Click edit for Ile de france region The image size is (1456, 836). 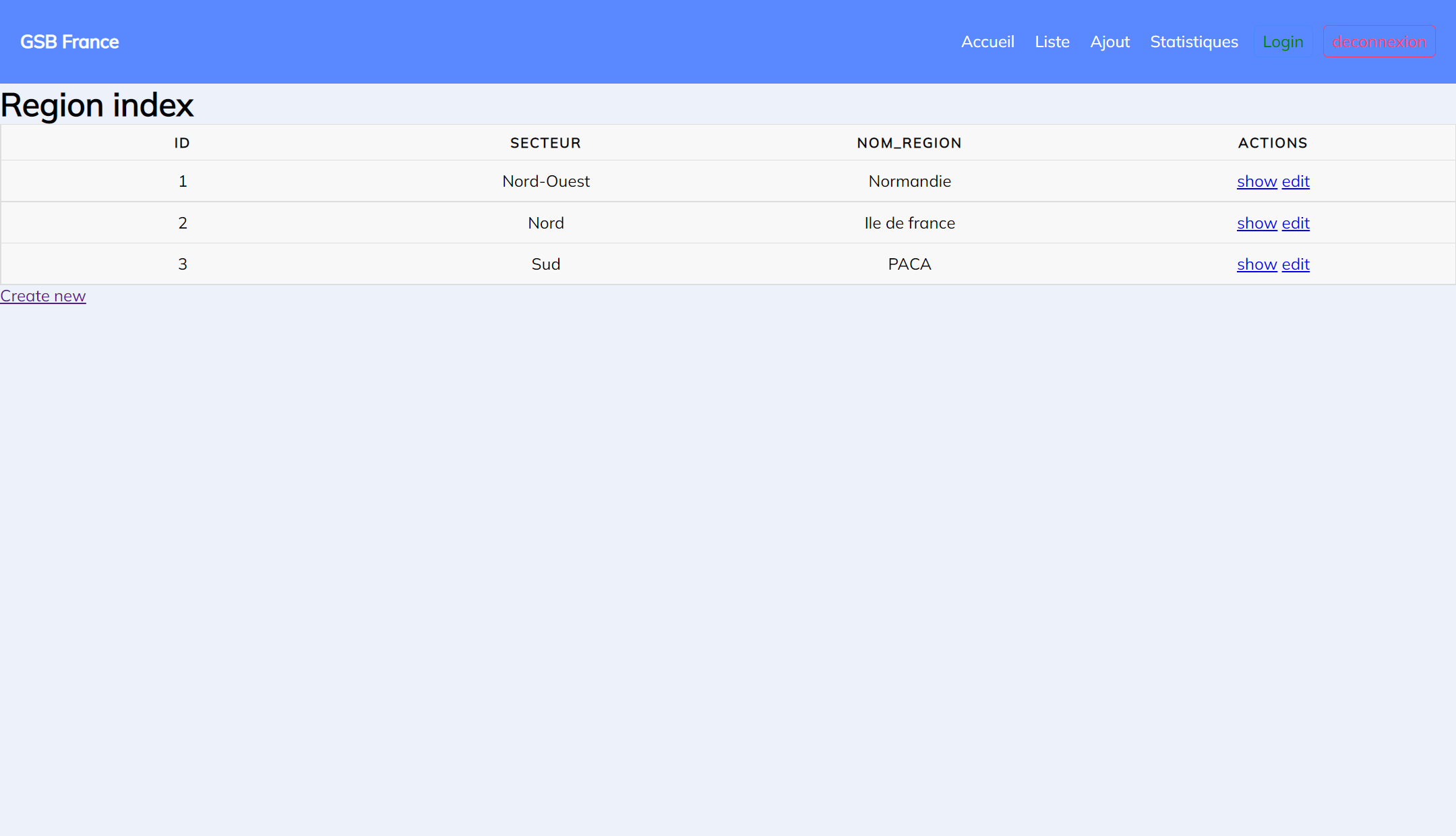pyautogui.click(x=1296, y=222)
